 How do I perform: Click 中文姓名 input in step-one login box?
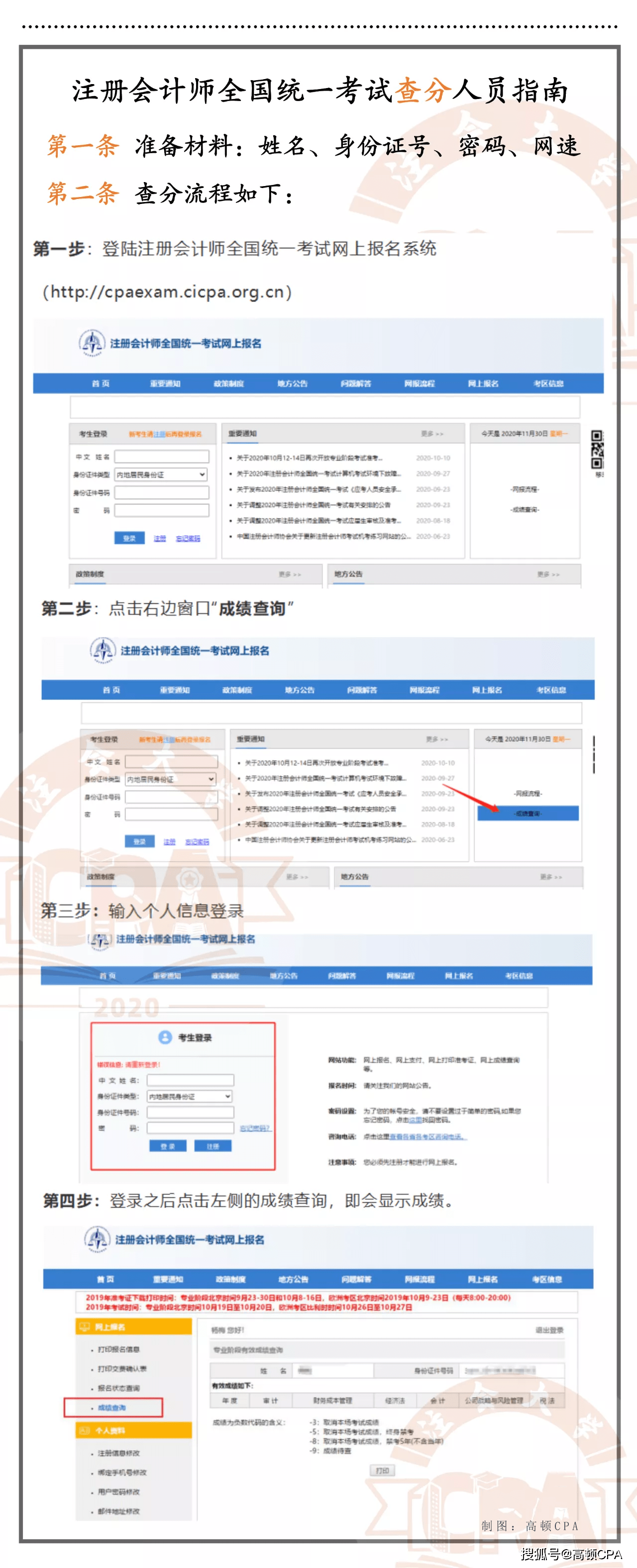coord(162,457)
